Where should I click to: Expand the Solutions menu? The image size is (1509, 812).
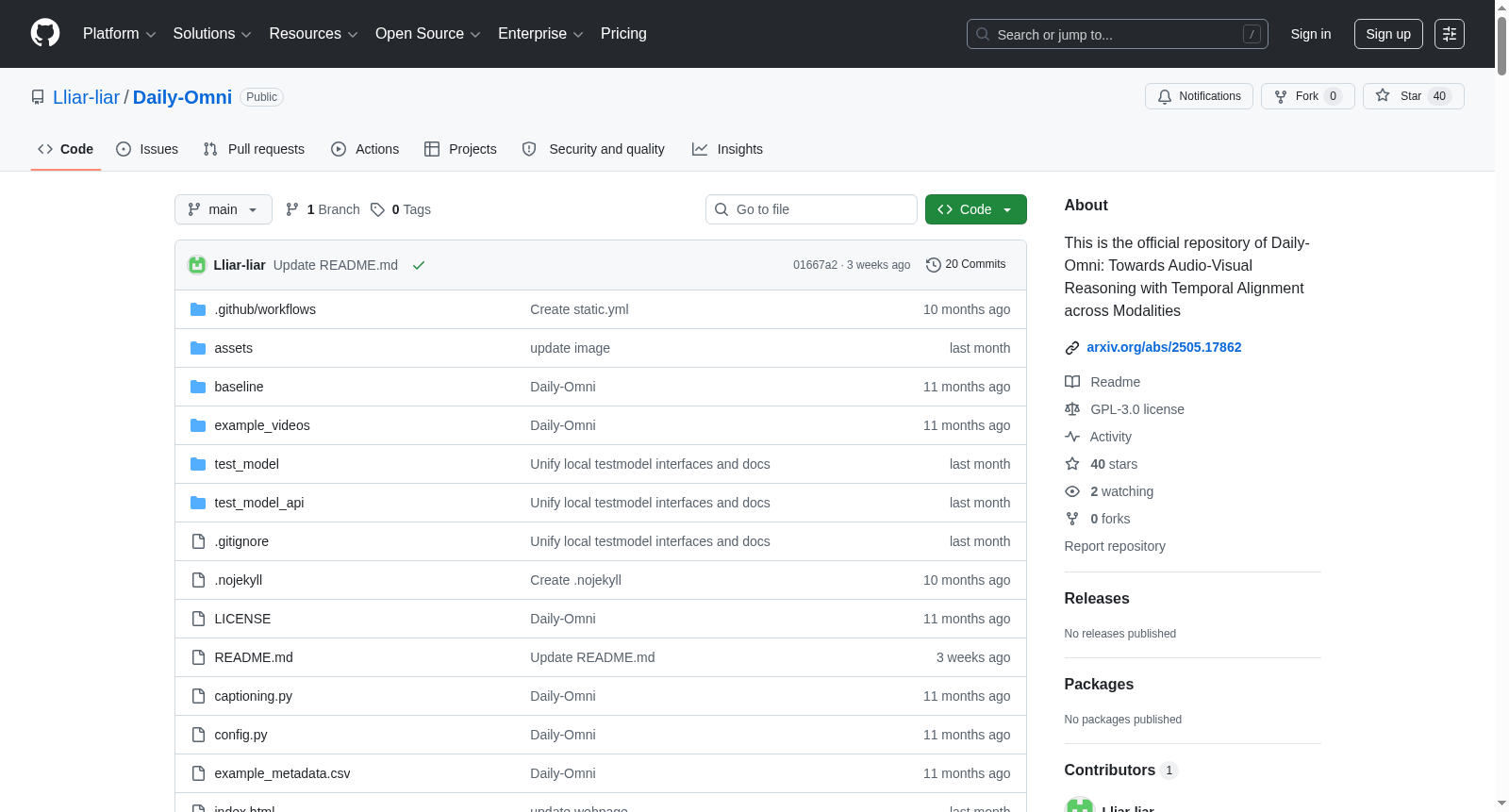click(x=212, y=34)
